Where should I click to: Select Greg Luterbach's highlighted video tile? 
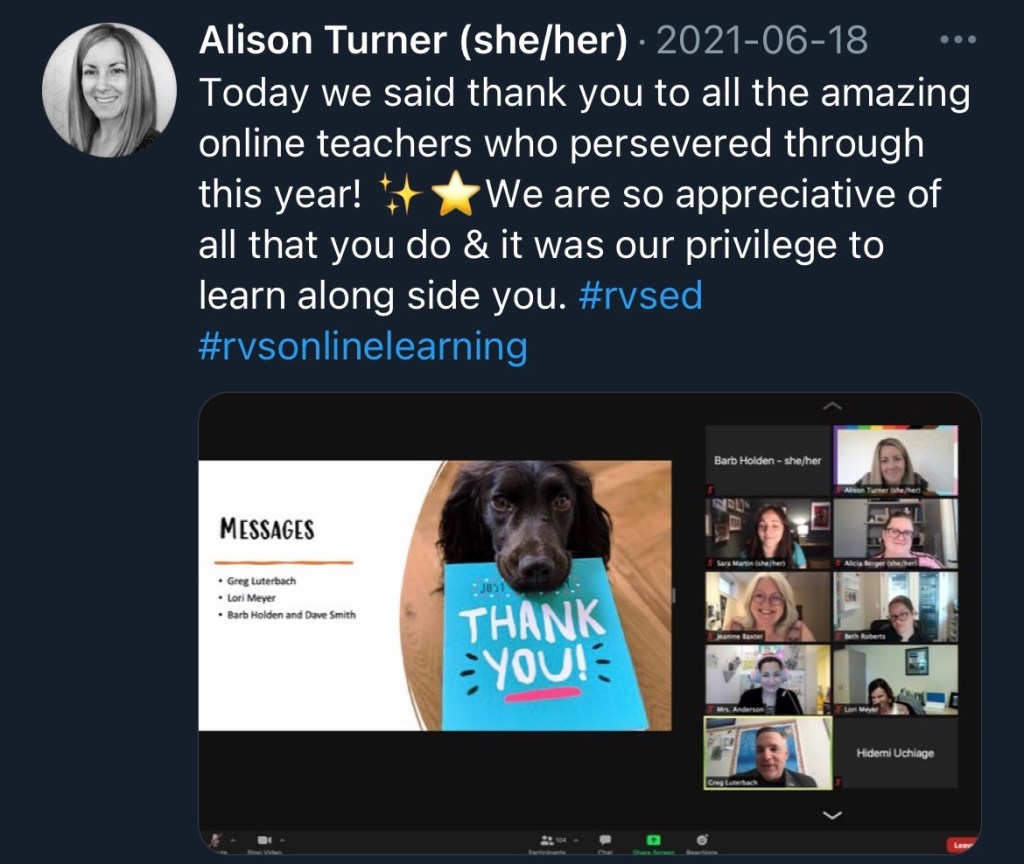767,753
